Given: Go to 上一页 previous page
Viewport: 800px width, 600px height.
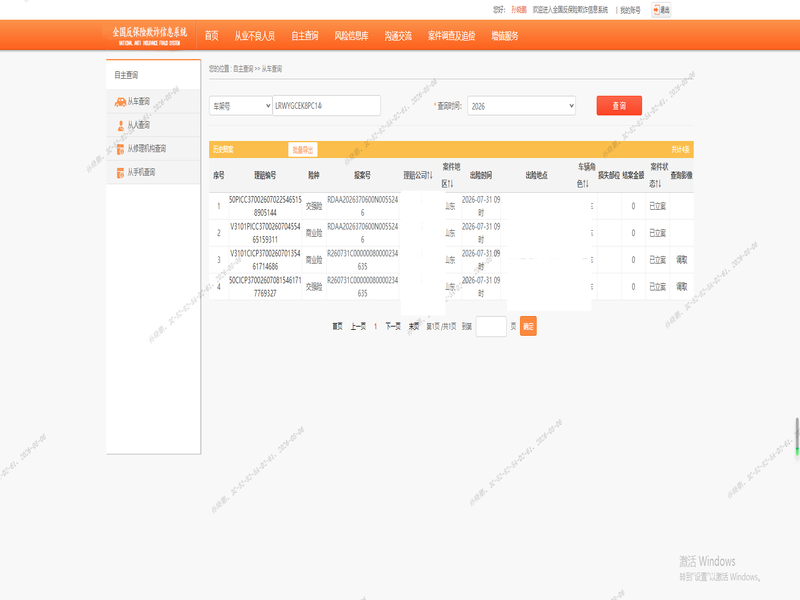Looking at the screenshot, I should click(x=358, y=326).
